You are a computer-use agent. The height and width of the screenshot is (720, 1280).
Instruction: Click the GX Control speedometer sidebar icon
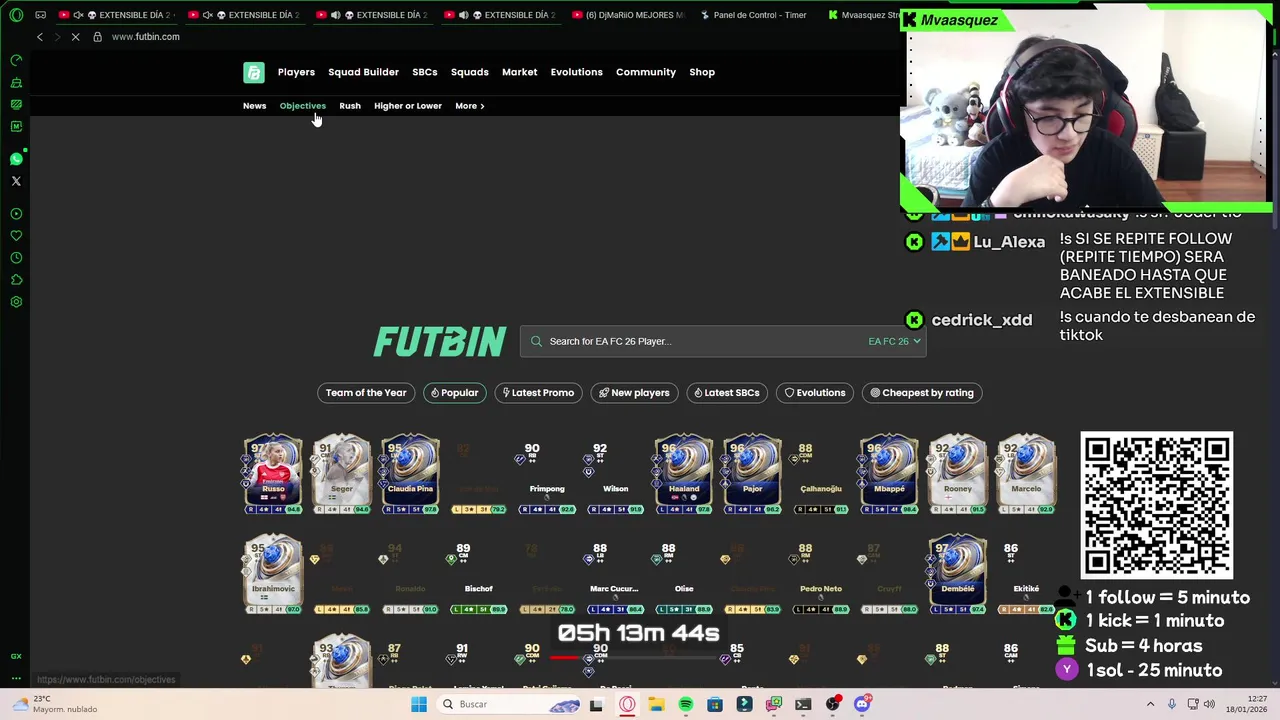(16, 60)
